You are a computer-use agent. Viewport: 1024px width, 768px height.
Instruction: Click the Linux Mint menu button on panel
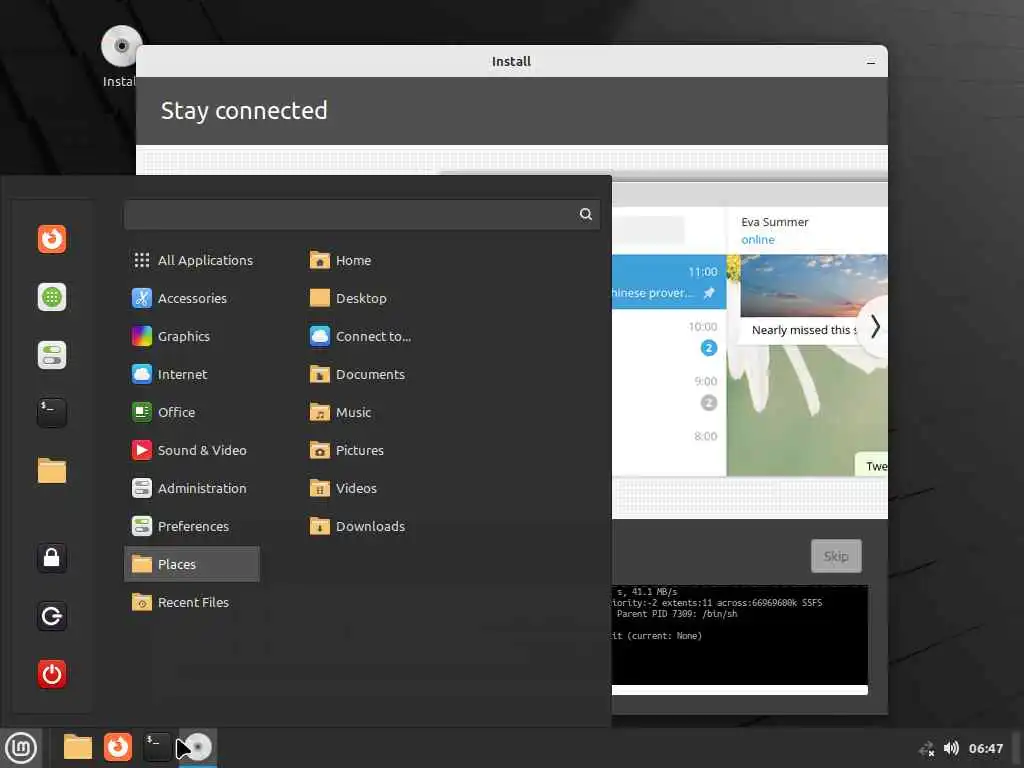click(x=21, y=748)
